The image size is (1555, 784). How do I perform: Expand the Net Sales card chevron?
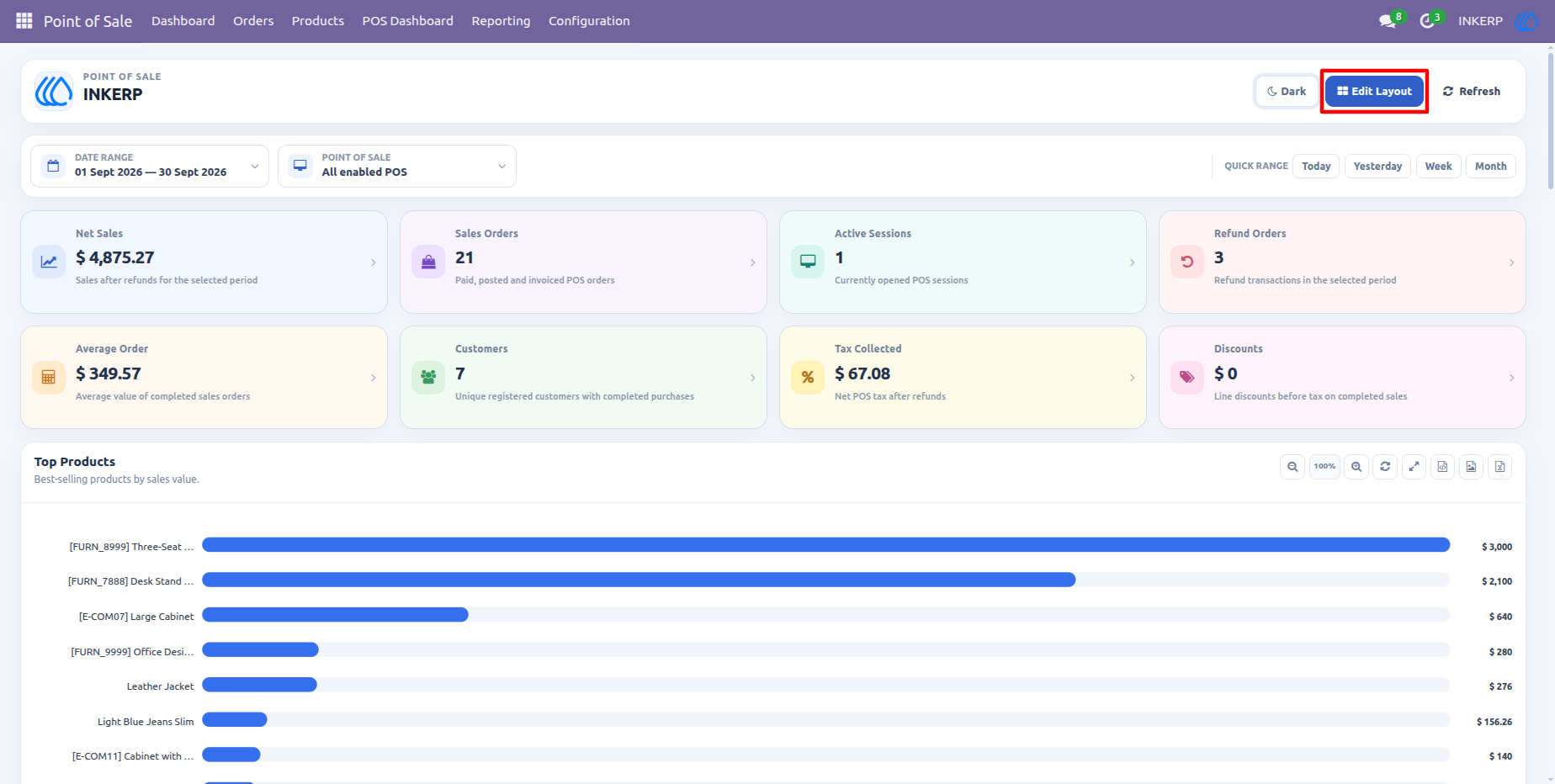(x=374, y=263)
